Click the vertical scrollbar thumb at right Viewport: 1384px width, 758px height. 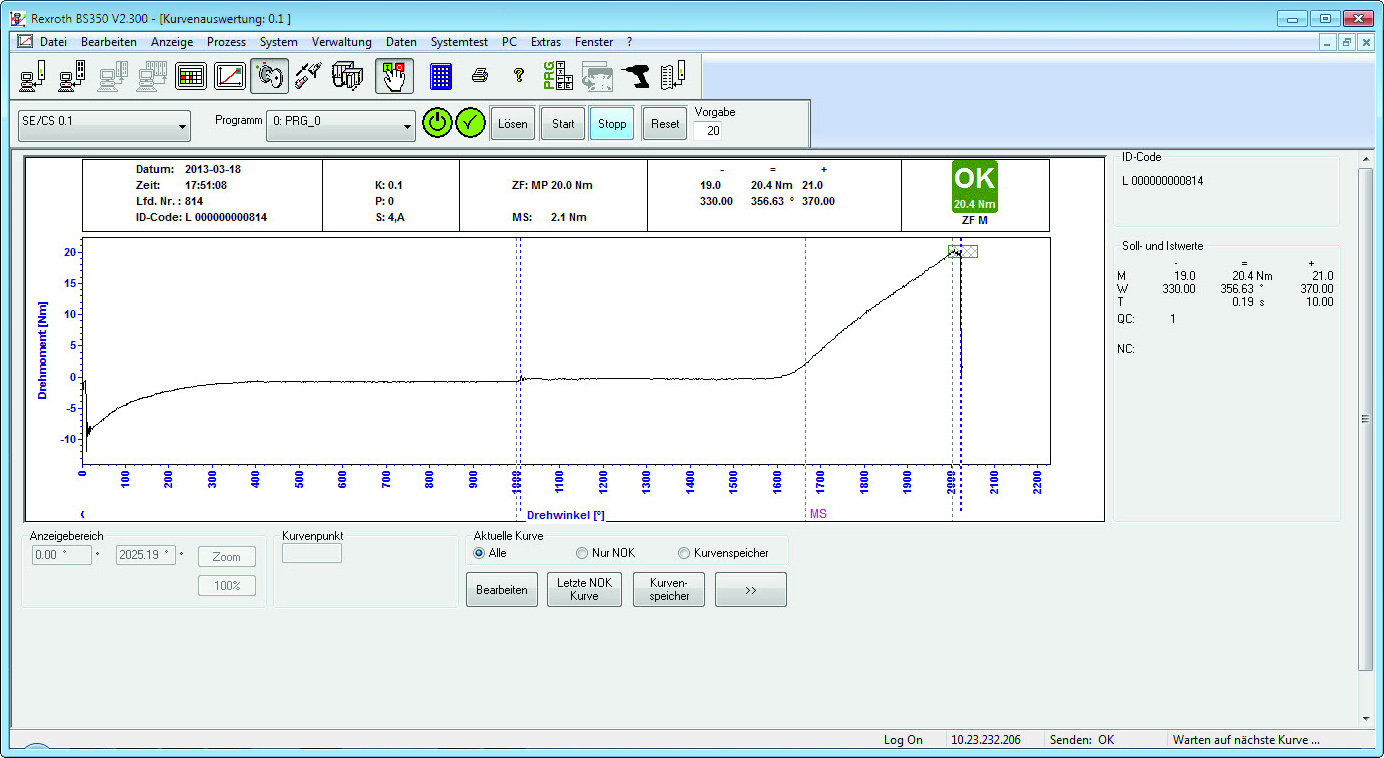click(x=1365, y=419)
